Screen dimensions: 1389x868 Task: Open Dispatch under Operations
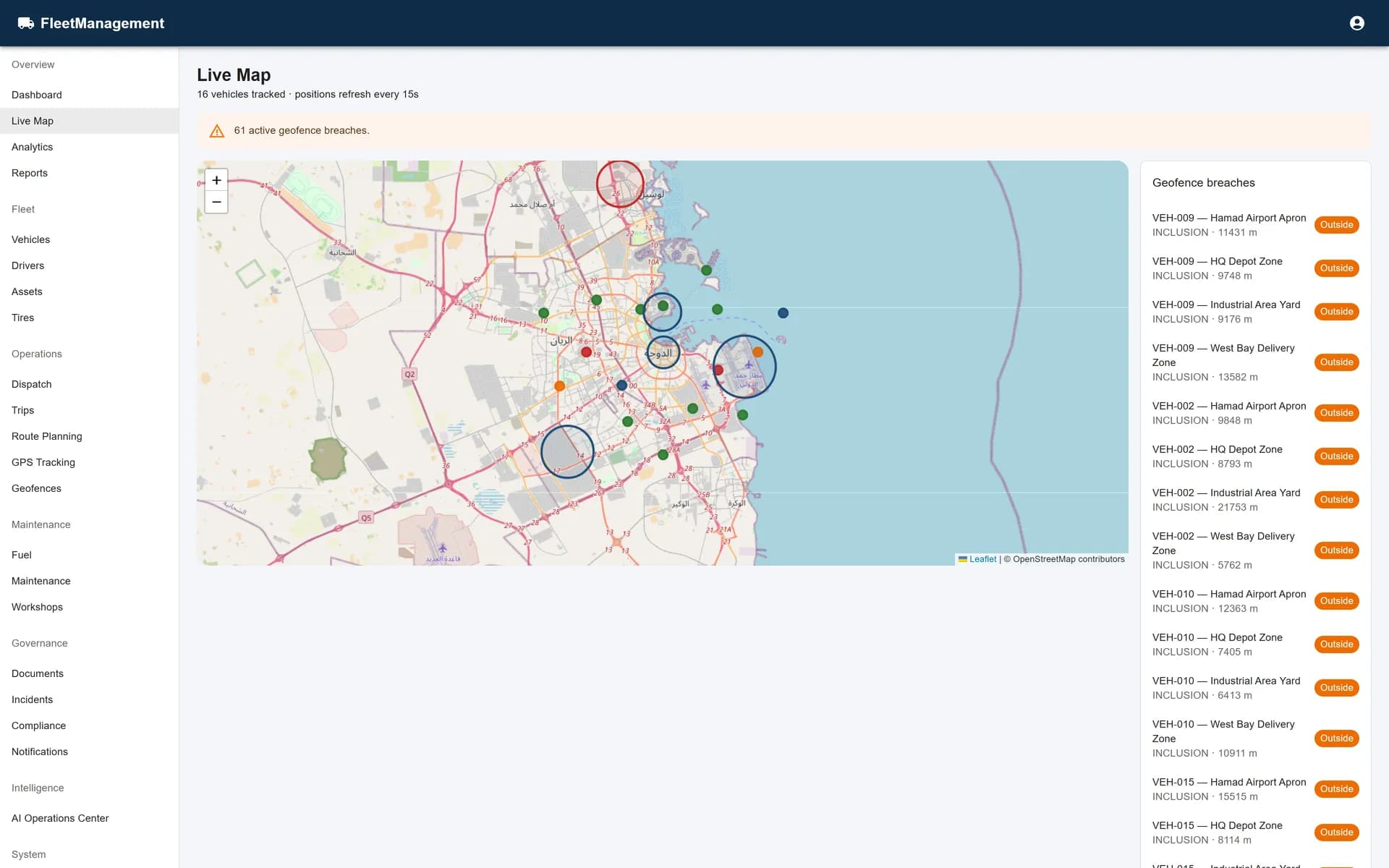coord(89,384)
